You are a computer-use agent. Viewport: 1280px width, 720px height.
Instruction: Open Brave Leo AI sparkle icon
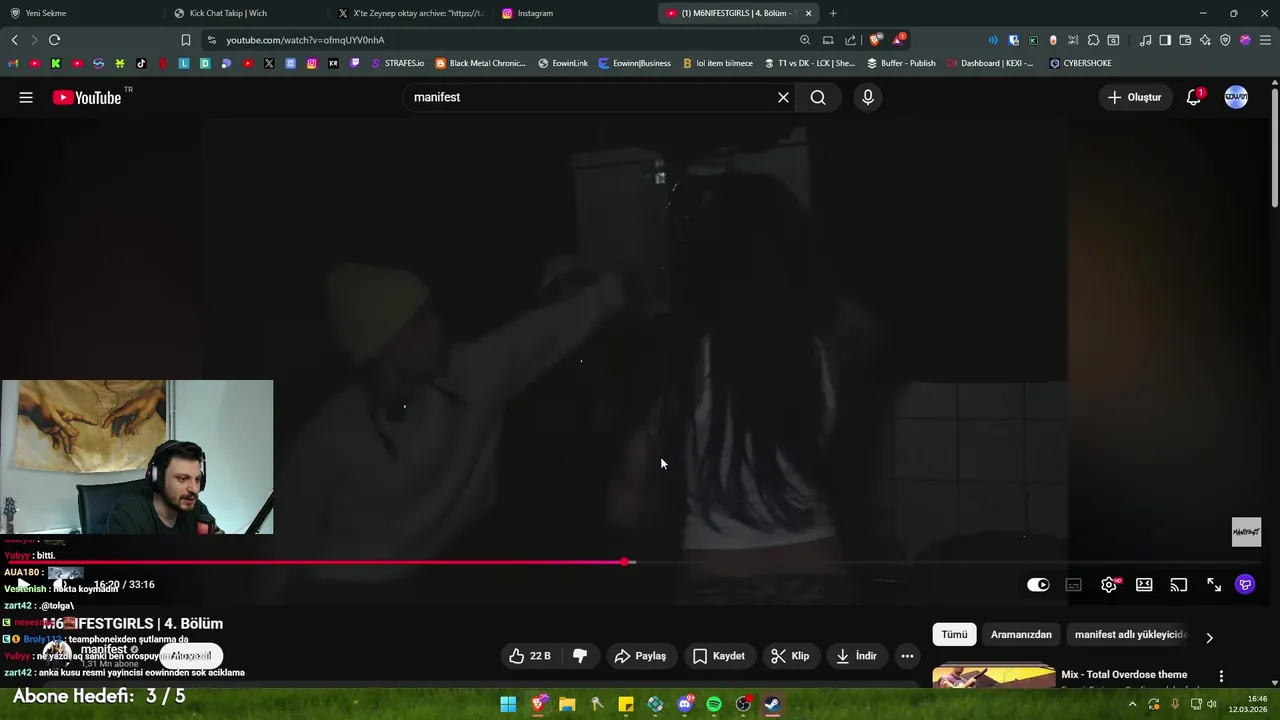click(x=1205, y=40)
